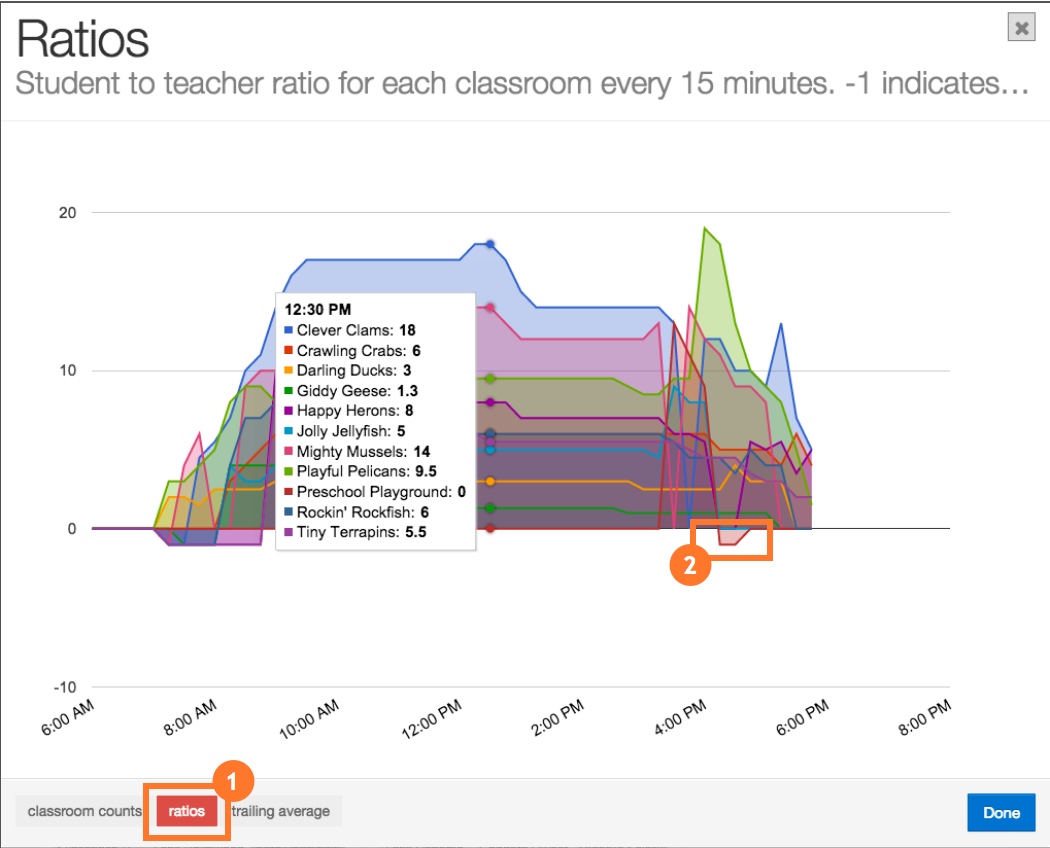1050x848 pixels.
Task: Click the Mighty Mussels data point at 14
Action: coord(490,308)
